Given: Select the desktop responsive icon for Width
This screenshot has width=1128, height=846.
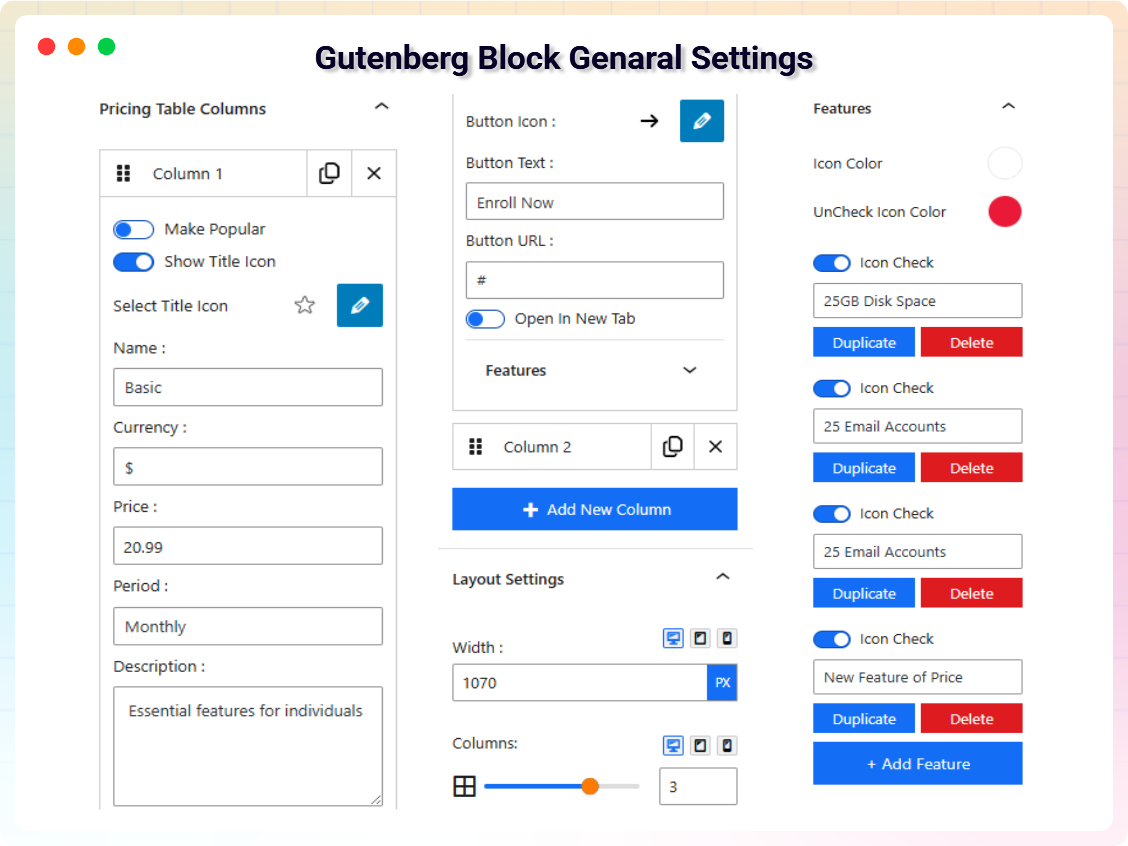Looking at the screenshot, I should [672, 638].
